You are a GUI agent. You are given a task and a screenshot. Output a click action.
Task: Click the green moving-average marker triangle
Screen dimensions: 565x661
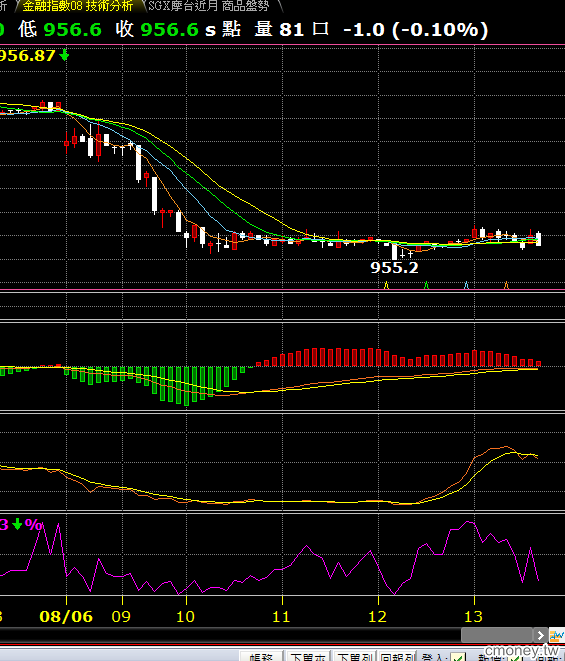(426, 285)
